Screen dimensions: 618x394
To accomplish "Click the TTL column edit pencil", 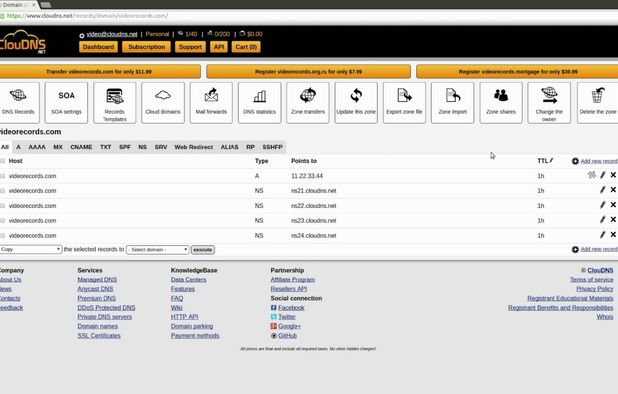I will [x=551, y=160].
